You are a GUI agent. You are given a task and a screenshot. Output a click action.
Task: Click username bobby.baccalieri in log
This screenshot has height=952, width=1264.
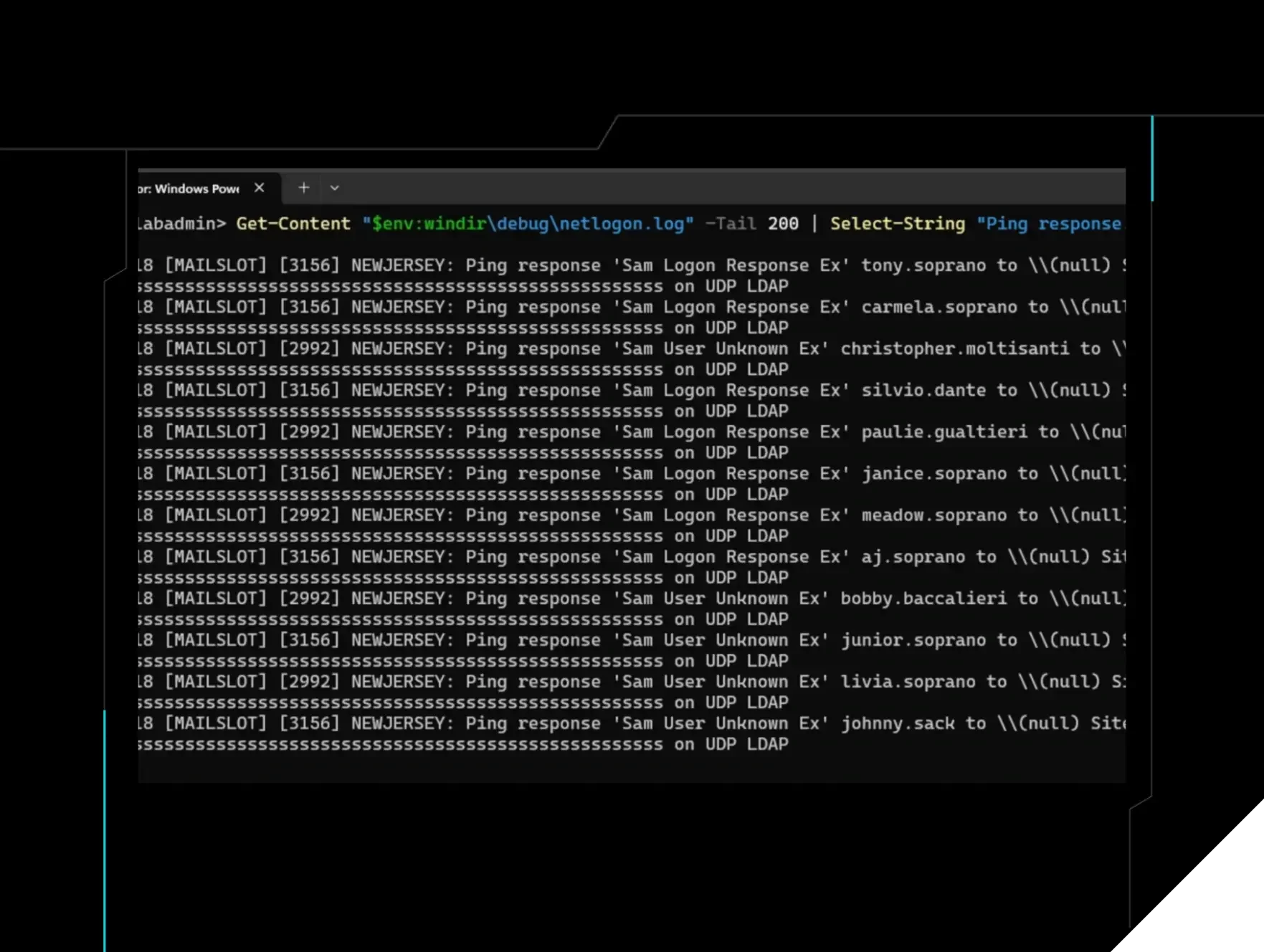[x=923, y=598]
